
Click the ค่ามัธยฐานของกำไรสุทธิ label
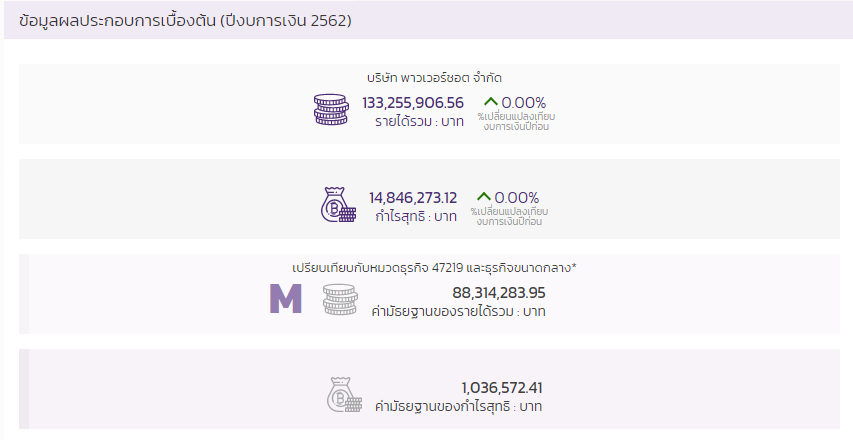[458, 407]
